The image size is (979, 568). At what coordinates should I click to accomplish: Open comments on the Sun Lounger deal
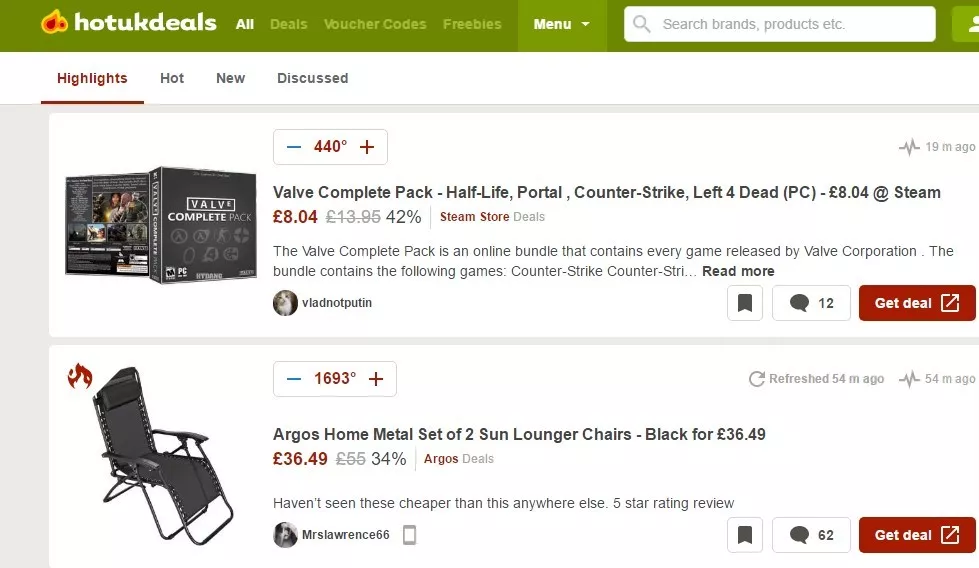[x=811, y=535]
